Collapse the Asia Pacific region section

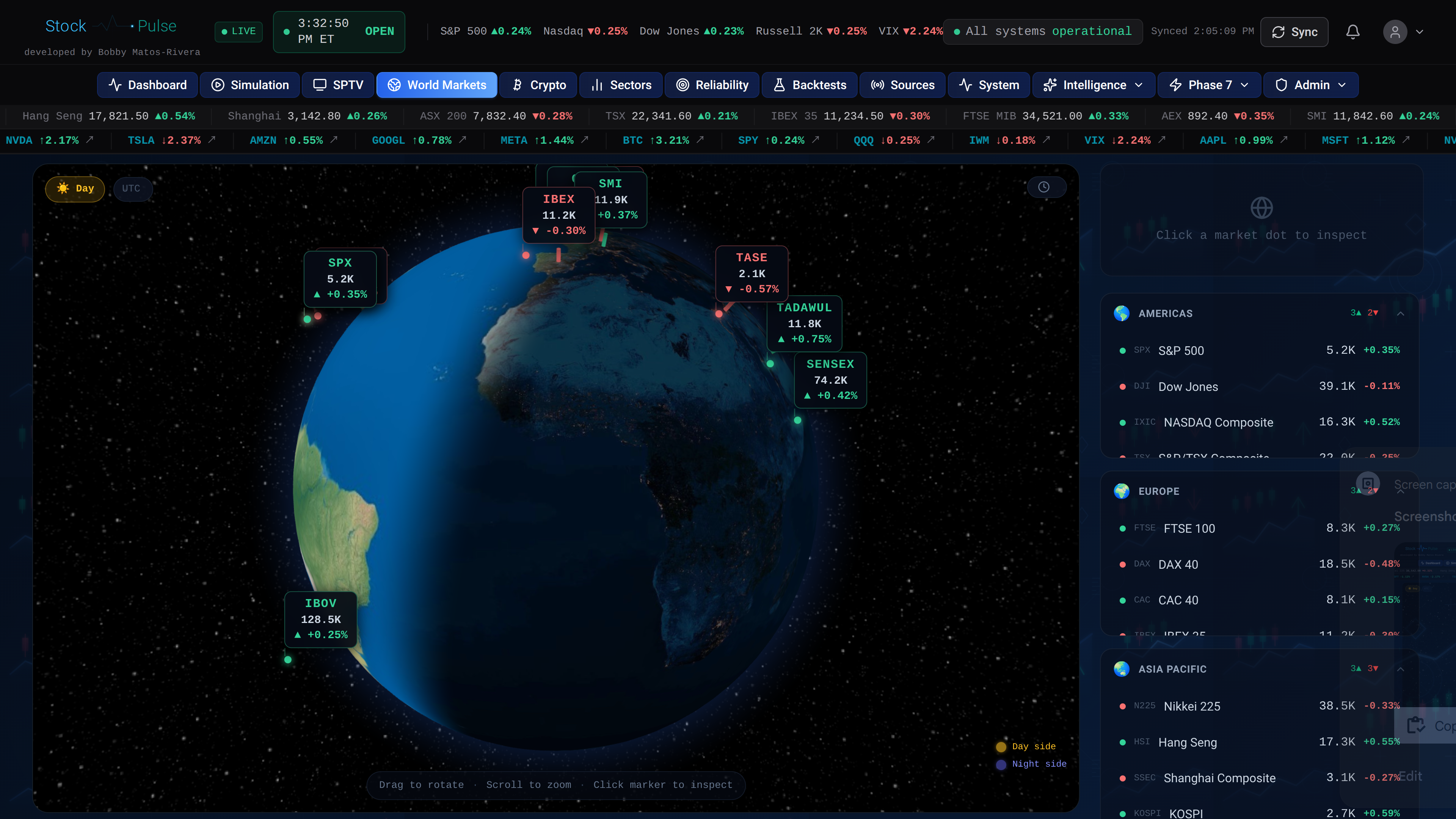tap(1401, 668)
